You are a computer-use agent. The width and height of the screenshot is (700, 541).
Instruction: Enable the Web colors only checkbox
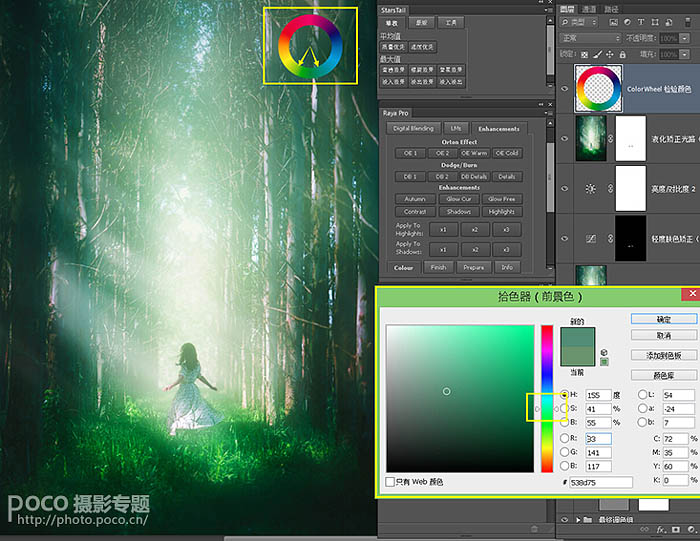tap(390, 482)
